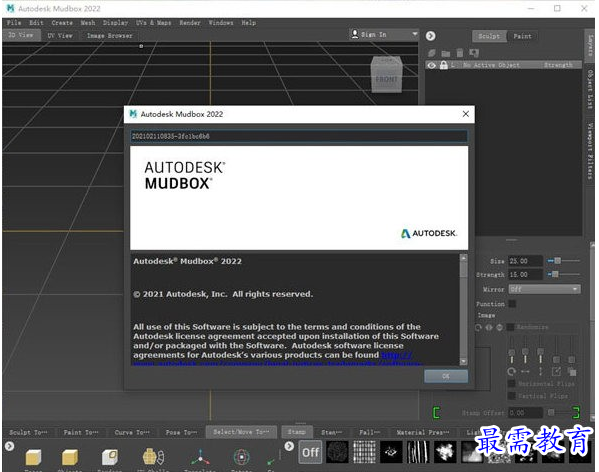Switch to the UV View tab
599x472 pixels.
click(x=60, y=36)
